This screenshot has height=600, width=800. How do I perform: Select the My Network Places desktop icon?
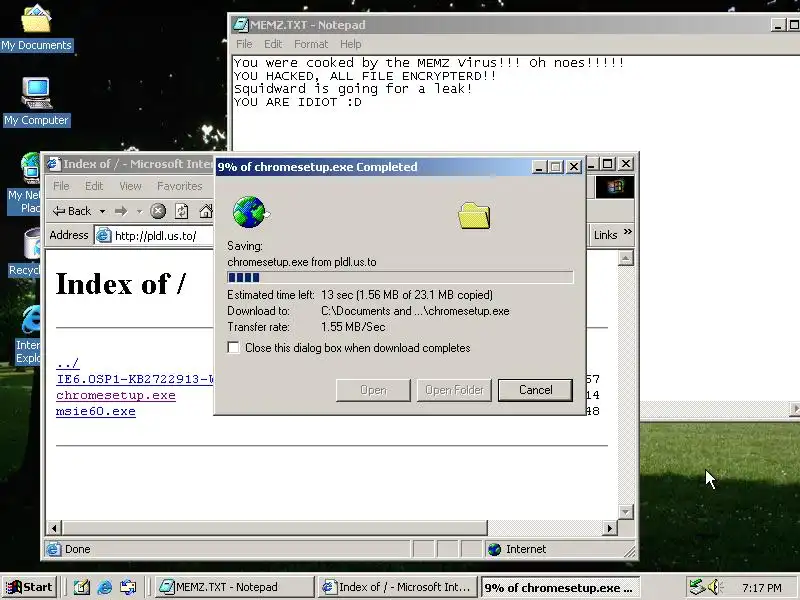[x=24, y=184]
